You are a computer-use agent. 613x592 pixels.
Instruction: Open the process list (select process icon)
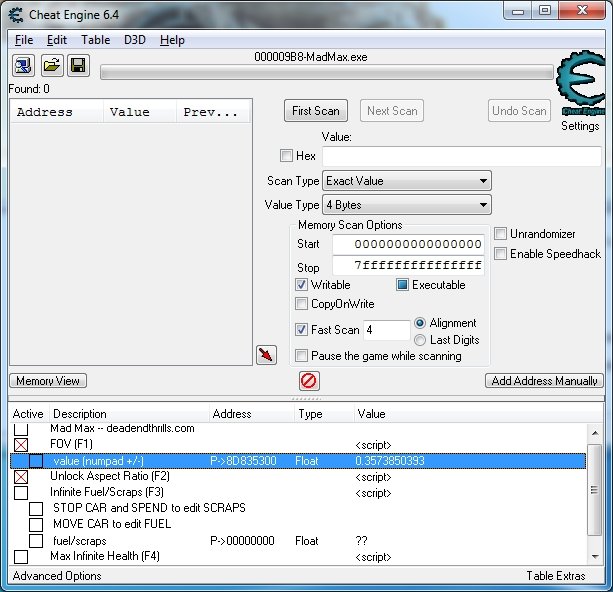pyautogui.click(x=23, y=65)
